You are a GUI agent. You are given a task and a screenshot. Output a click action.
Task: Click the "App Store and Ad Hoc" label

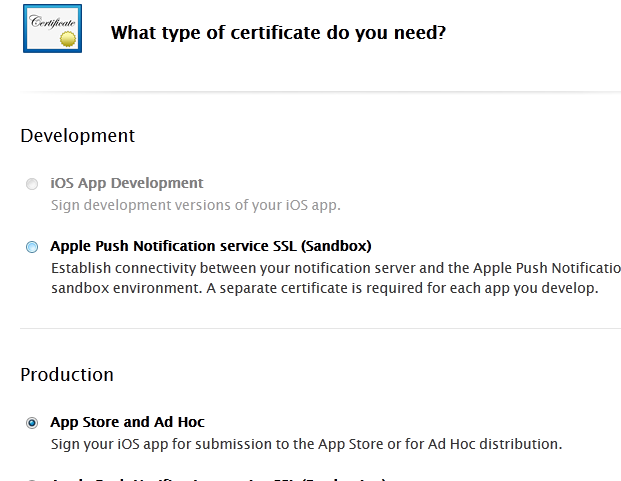(x=127, y=422)
